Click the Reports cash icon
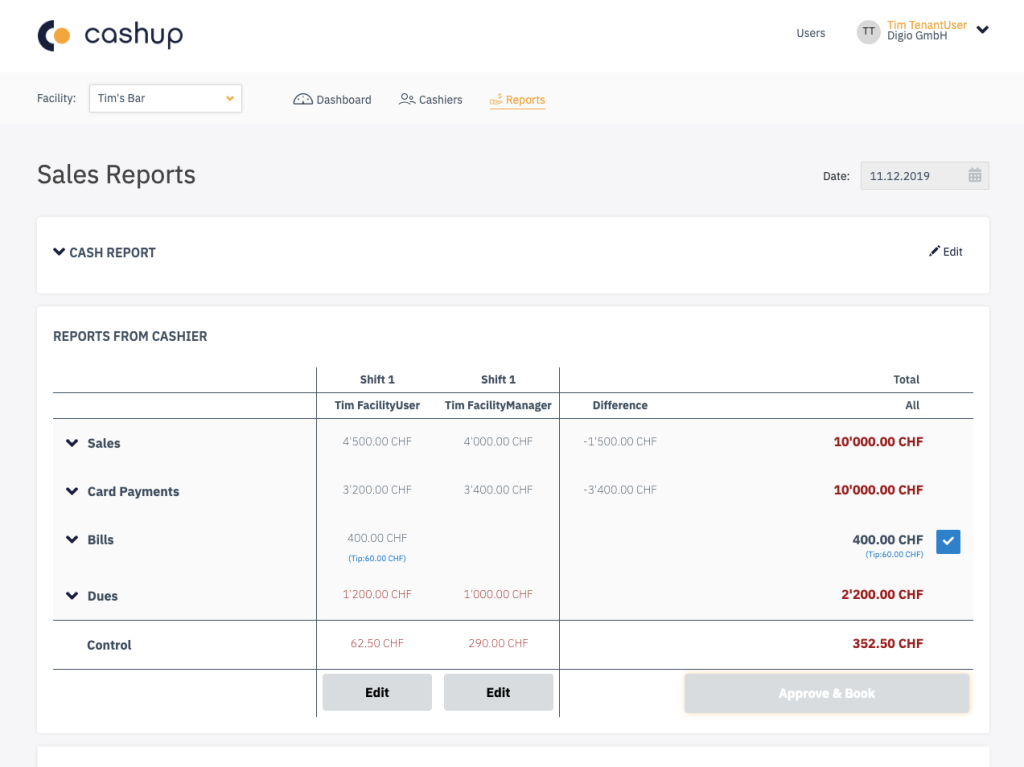This screenshot has height=767, width=1024. (x=496, y=99)
